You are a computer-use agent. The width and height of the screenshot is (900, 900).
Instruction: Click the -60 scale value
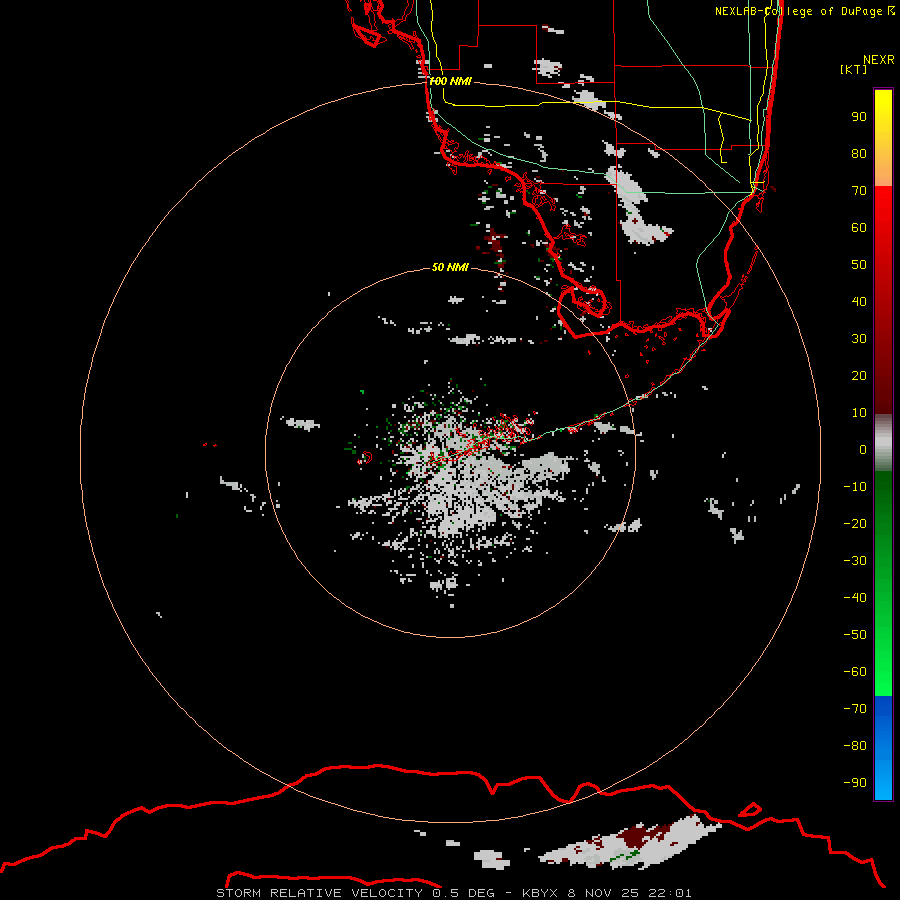point(855,672)
